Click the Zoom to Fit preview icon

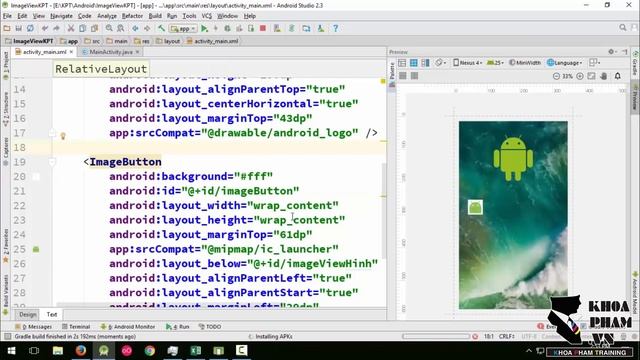click(591, 76)
